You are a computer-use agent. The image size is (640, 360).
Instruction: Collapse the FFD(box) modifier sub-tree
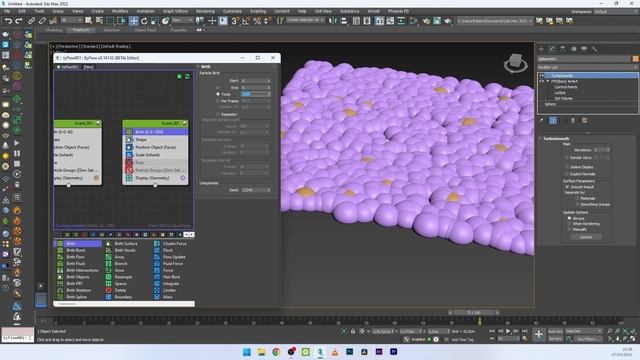tap(548, 81)
